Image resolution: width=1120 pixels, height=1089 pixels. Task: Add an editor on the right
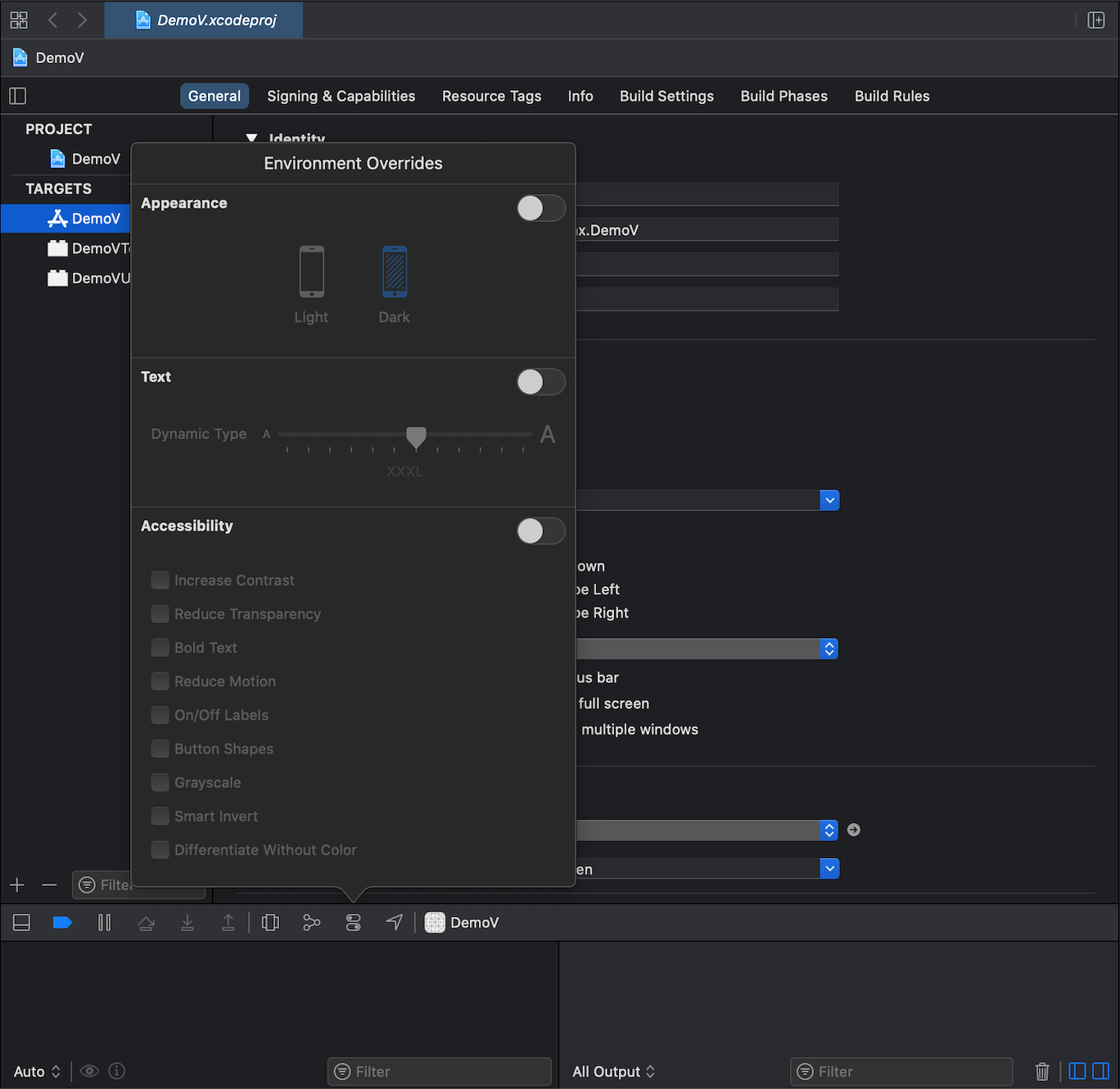[x=1095, y=20]
